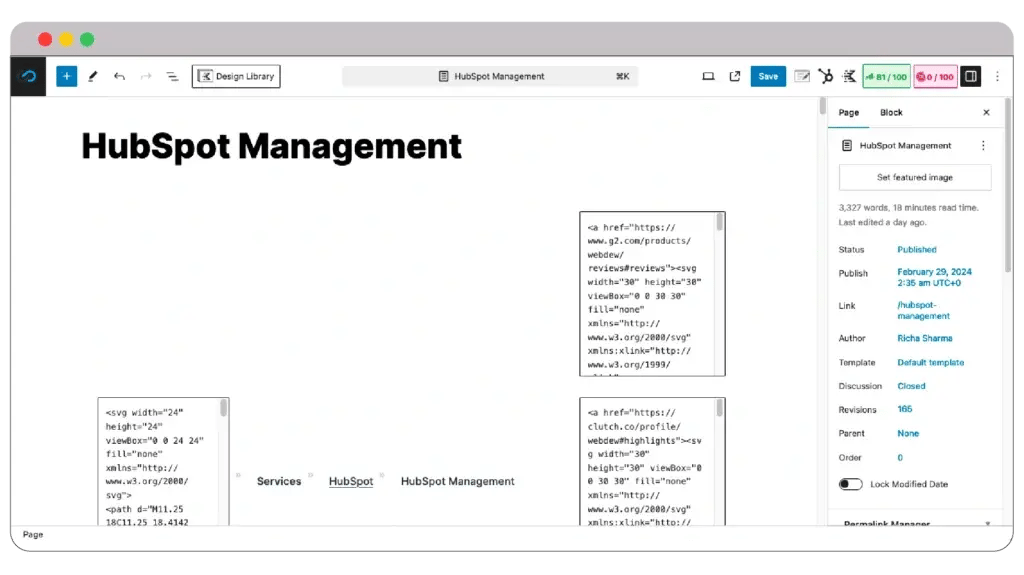Click the blue block inserter plus button
1024x575 pixels.
click(x=66, y=76)
